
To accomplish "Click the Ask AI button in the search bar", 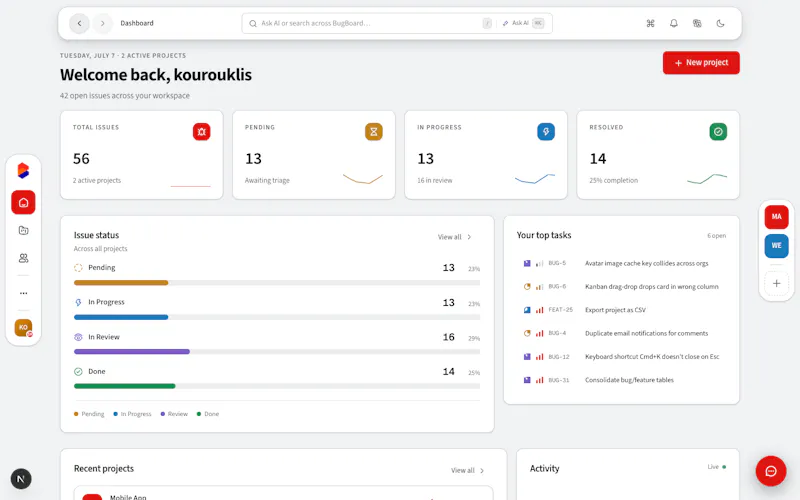I will (522, 23).
